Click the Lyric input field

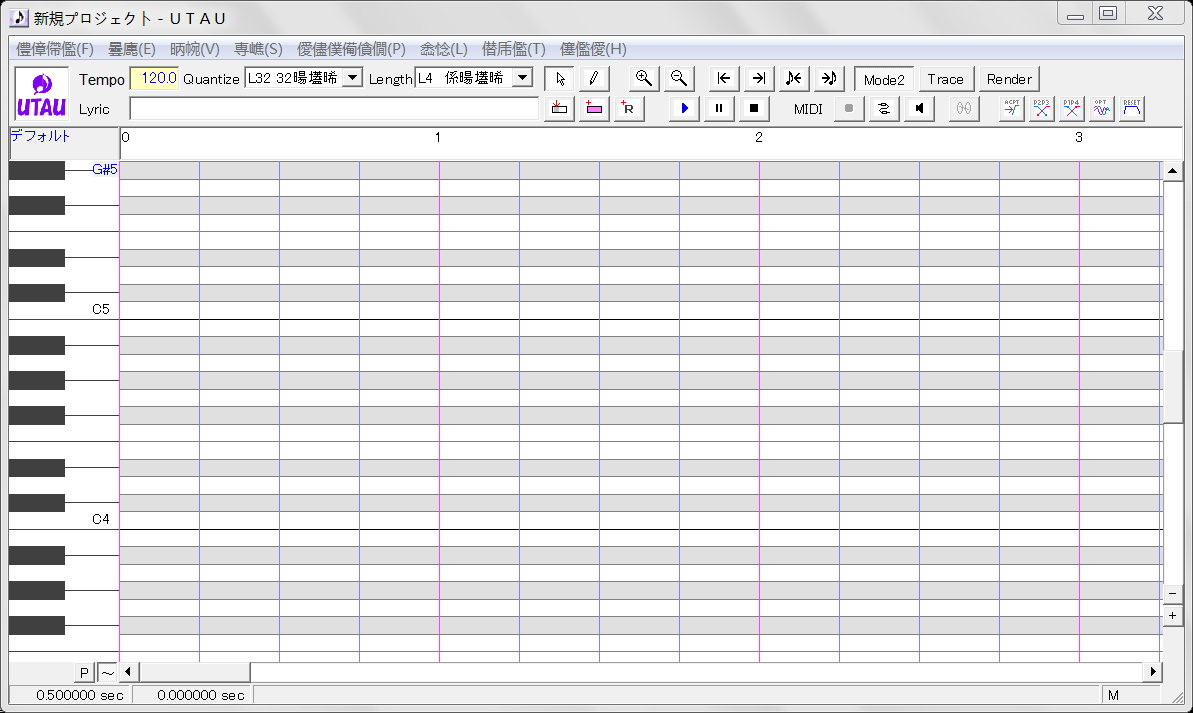334,109
